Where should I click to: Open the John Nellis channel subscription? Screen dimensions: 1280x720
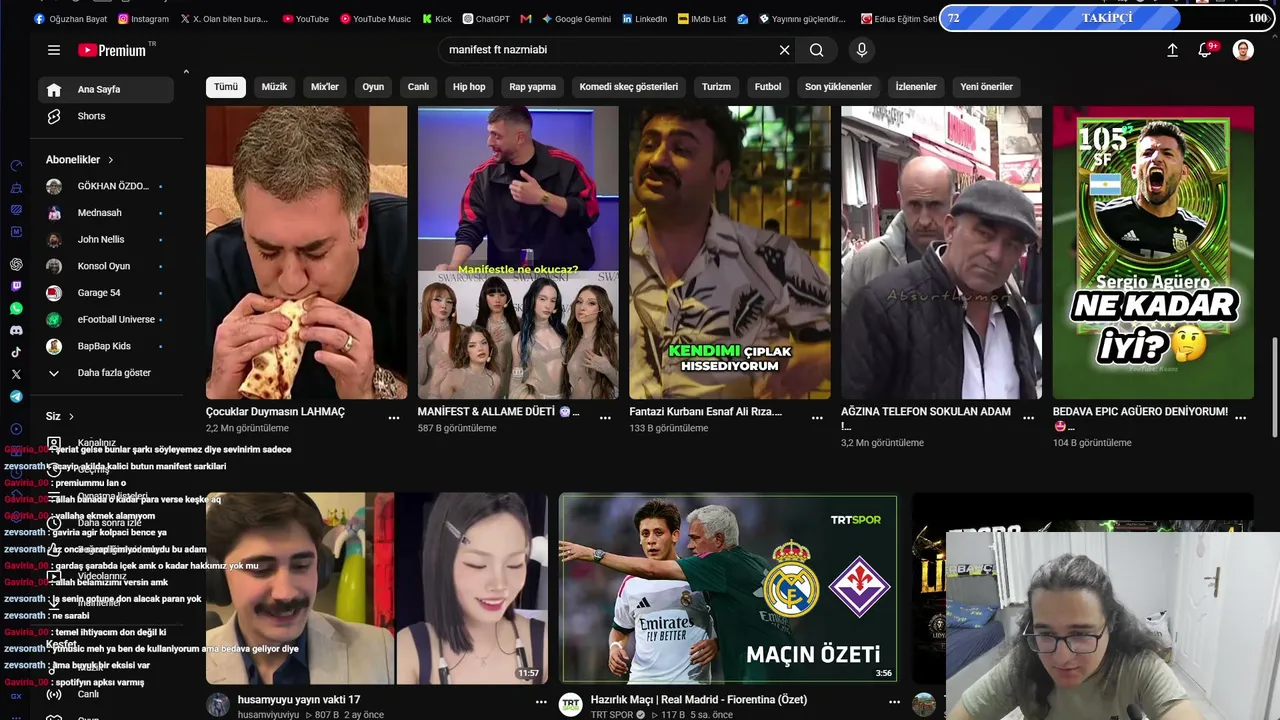(106, 240)
